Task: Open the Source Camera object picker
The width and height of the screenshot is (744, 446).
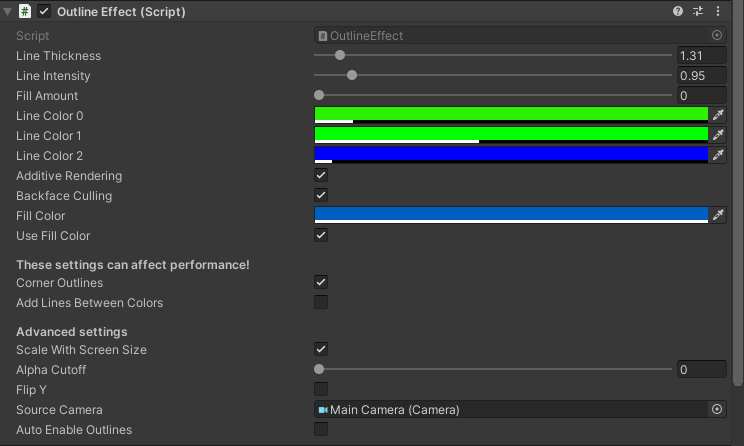Action: tap(716, 409)
